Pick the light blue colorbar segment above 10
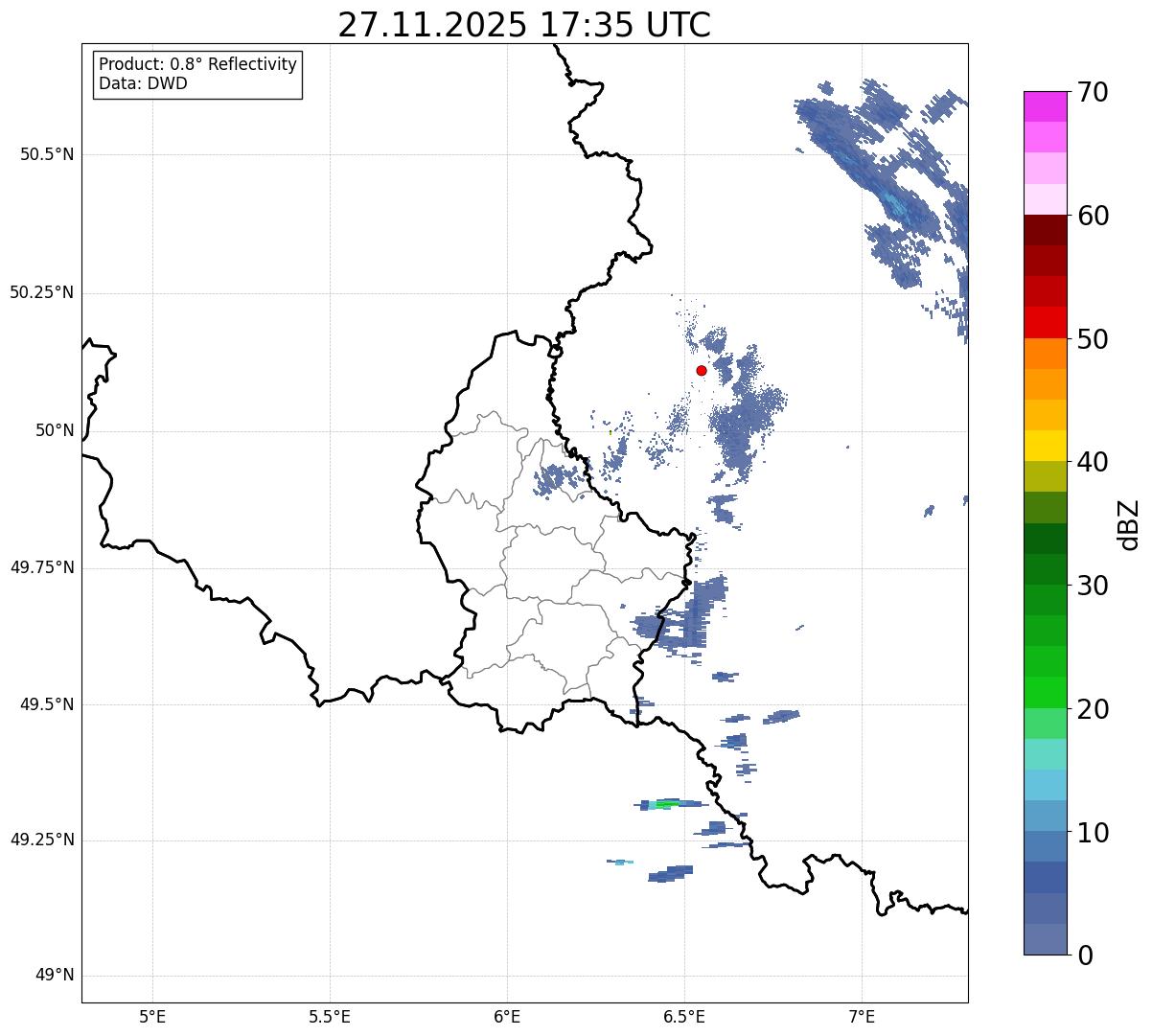This screenshot has width=1152, height=1036. click(1046, 816)
